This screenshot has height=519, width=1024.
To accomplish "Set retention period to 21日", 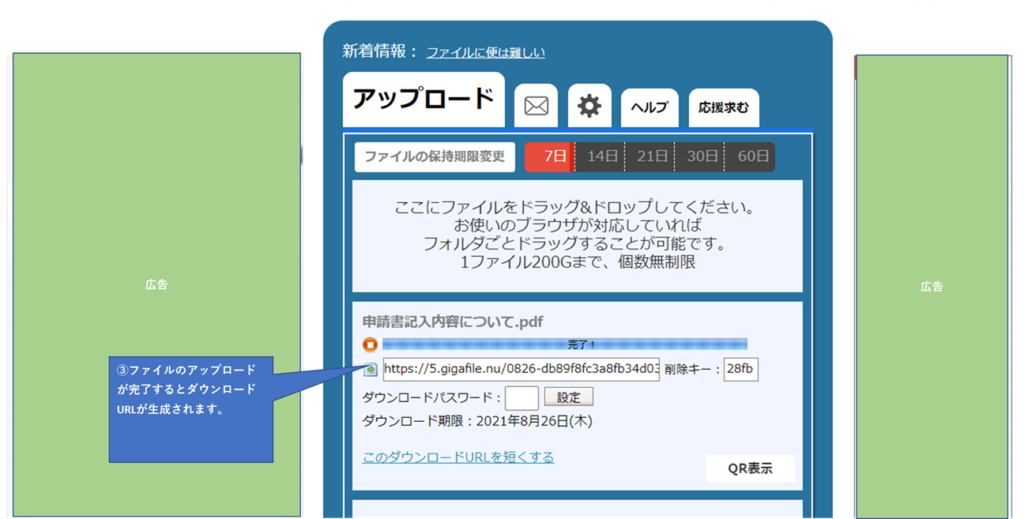I will pos(651,157).
